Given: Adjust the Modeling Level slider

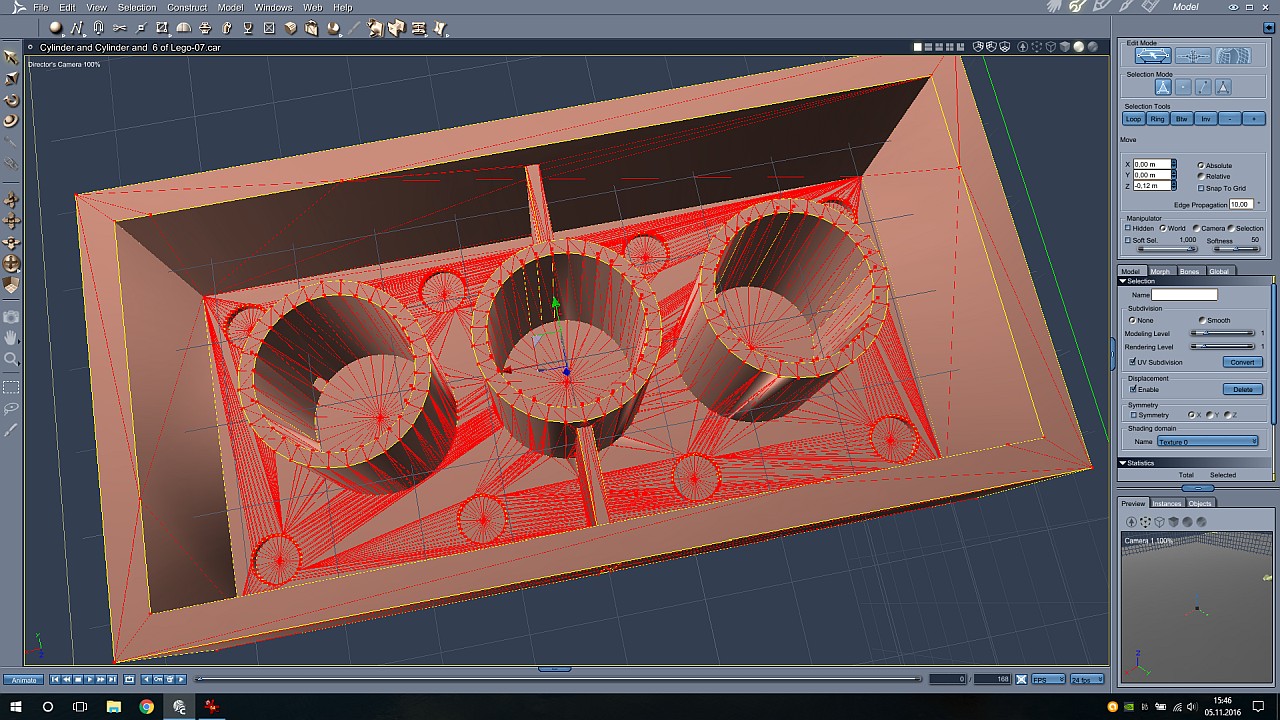Looking at the screenshot, I should coord(1222,333).
